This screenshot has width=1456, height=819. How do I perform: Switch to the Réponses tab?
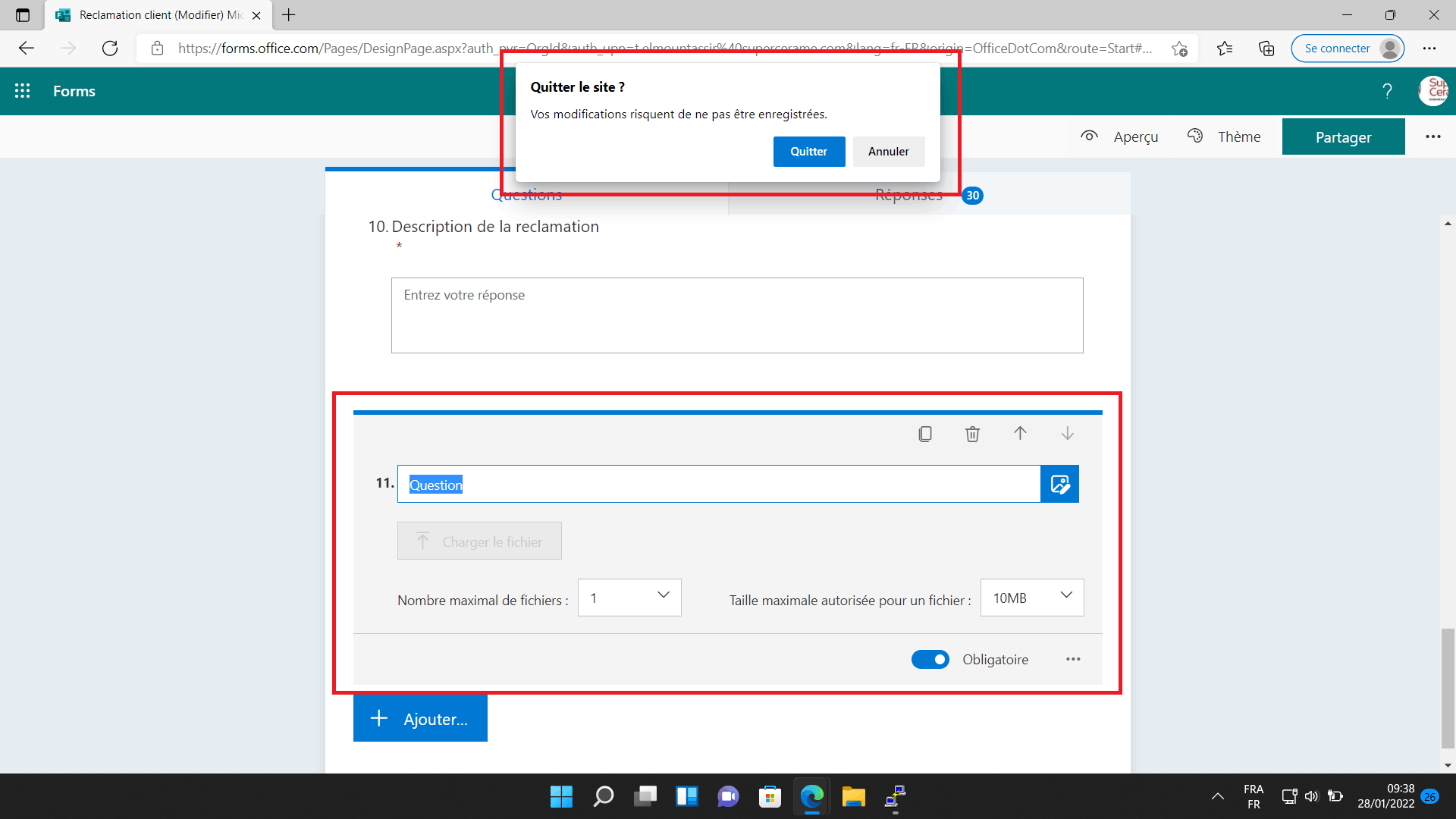click(x=908, y=196)
